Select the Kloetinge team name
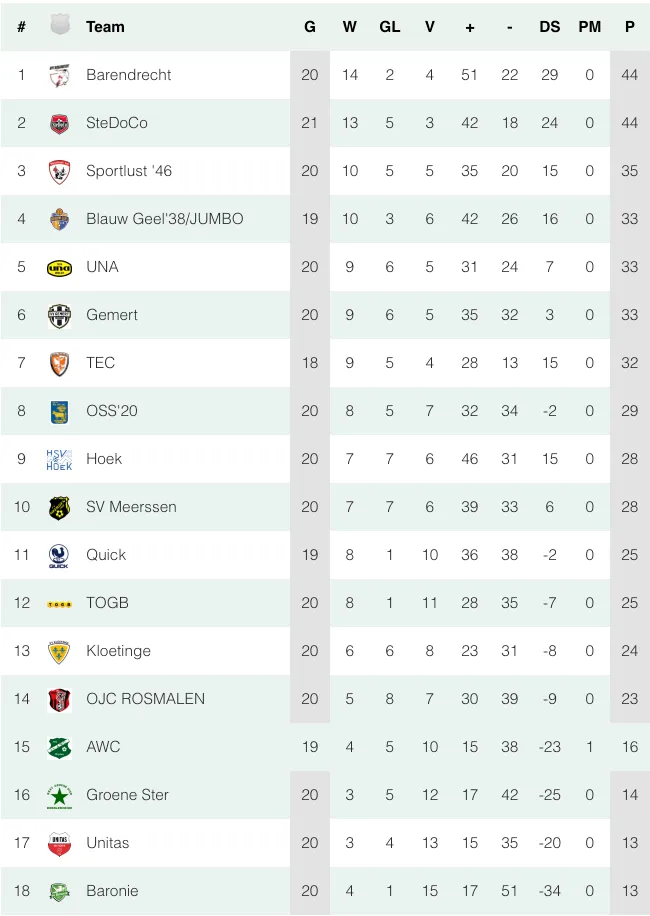The height and width of the screenshot is (916, 650). pyautogui.click(x=118, y=651)
